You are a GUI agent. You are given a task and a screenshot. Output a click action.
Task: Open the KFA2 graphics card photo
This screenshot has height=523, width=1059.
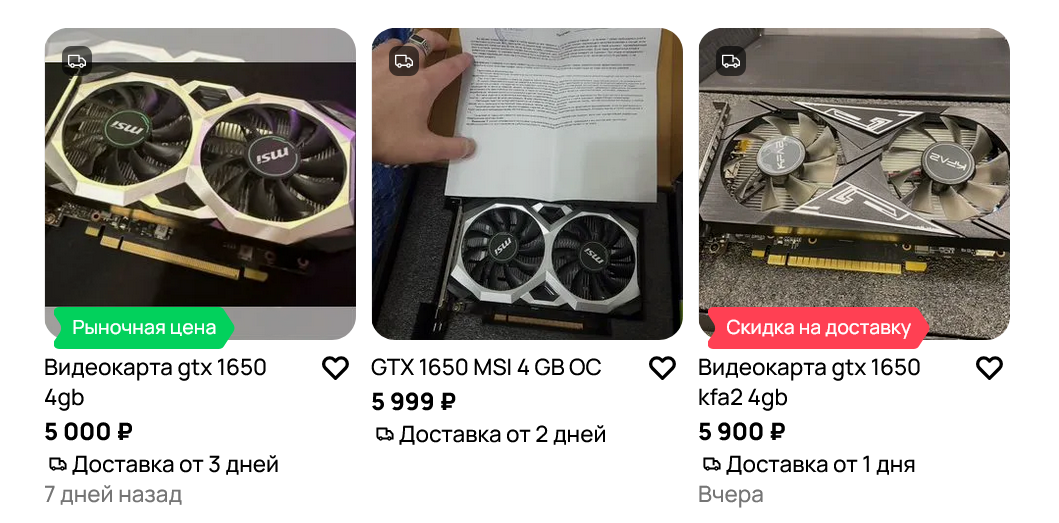[854, 184]
